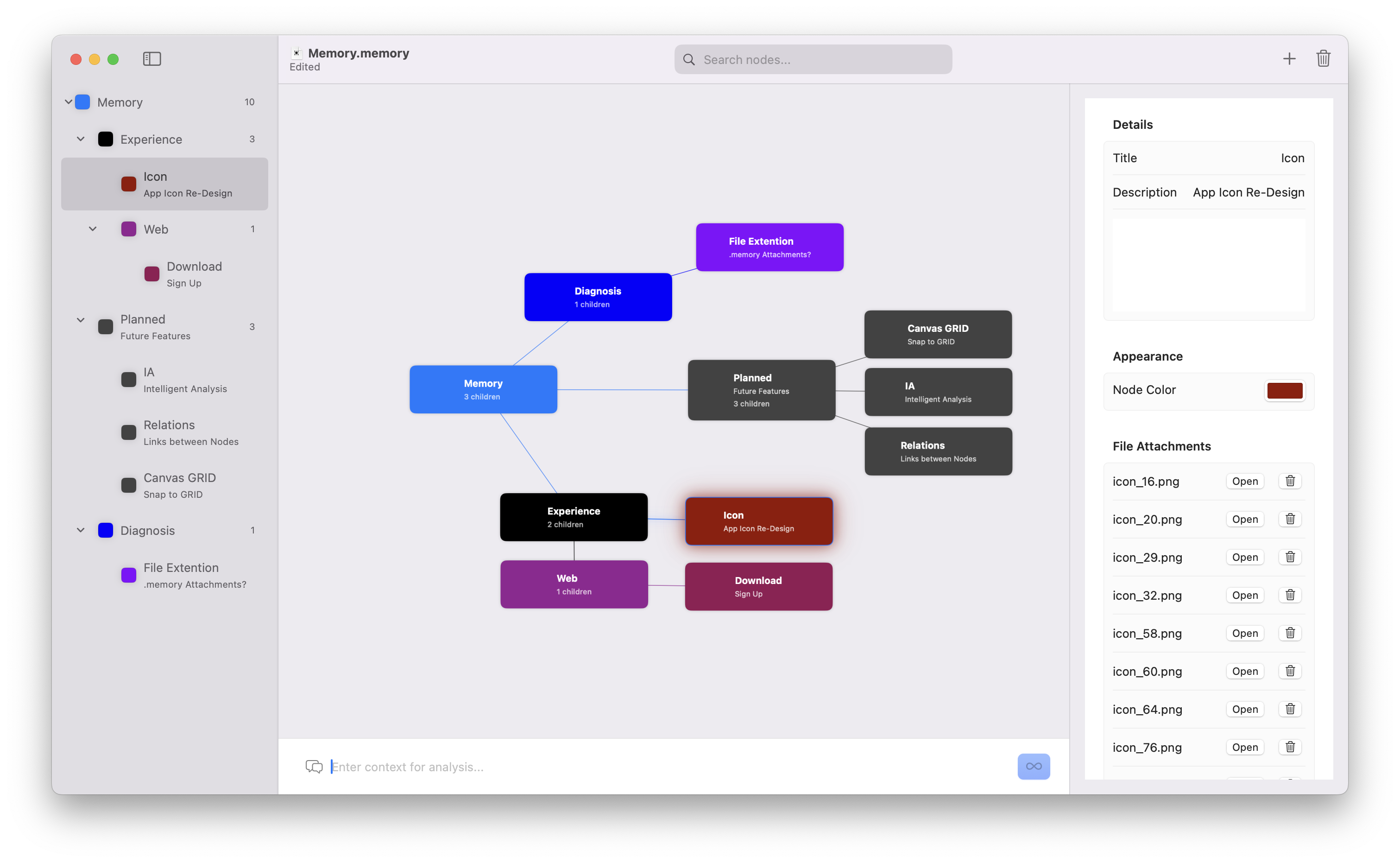Viewport: 1400px width, 863px height.
Task: Delete icon_20.png attachment
Action: [x=1290, y=519]
